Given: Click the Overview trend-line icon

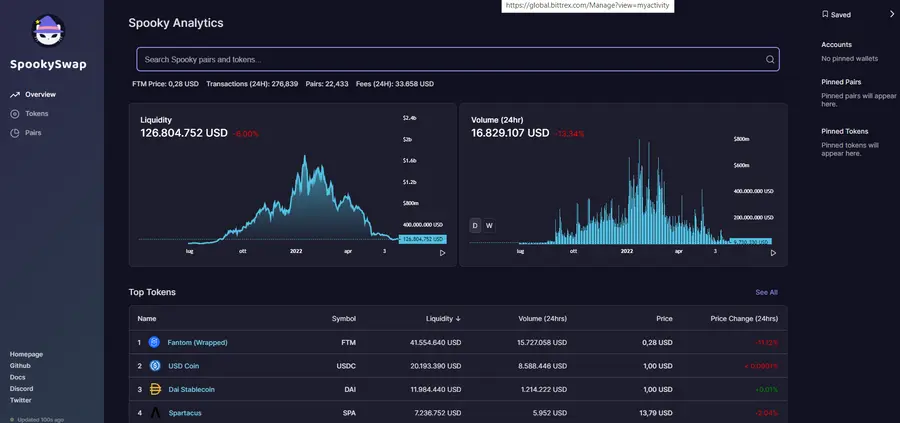Looking at the screenshot, I should (x=15, y=95).
